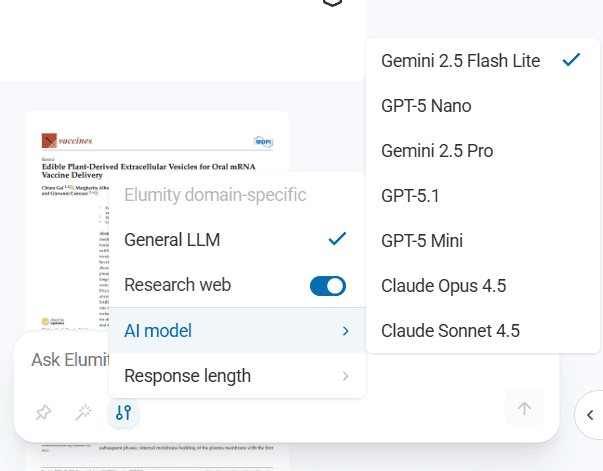The width and height of the screenshot is (603, 471).
Task: Choose Elumity domain-specific mode
Action: click(215, 195)
